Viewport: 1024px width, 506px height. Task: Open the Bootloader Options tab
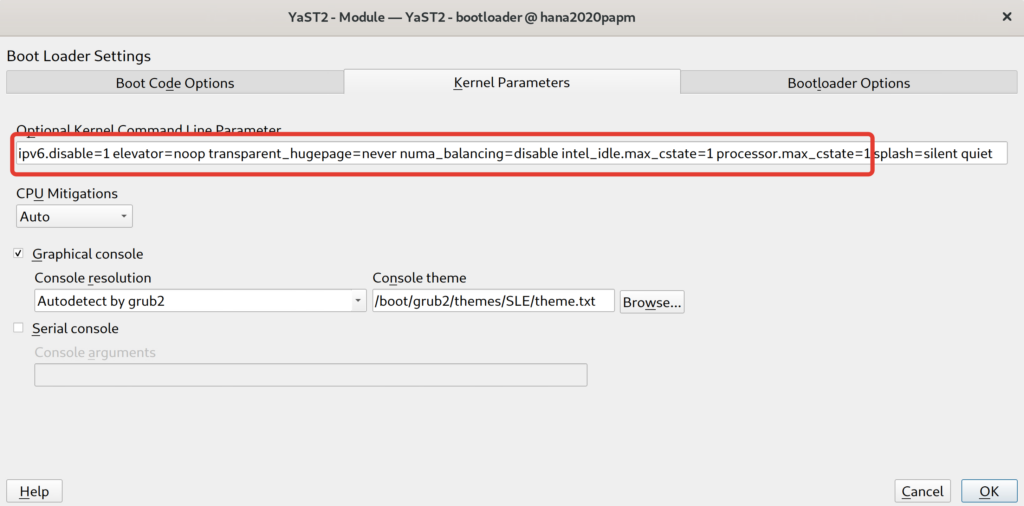pos(848,83)
